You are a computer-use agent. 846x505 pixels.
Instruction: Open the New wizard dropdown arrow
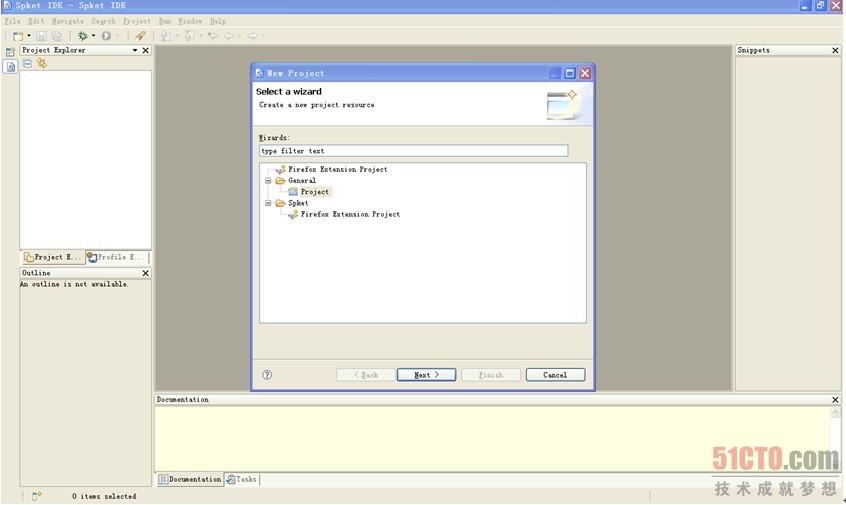click(29, 36)
